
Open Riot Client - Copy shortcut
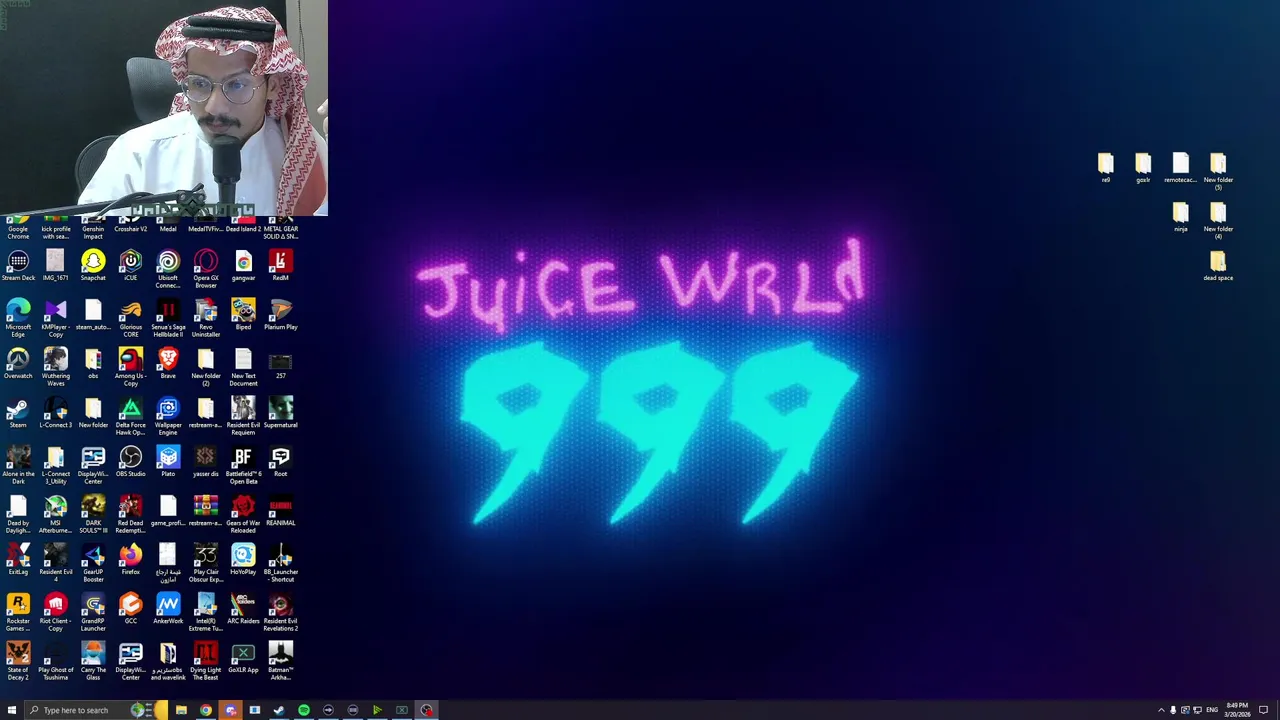pos(56,612)
